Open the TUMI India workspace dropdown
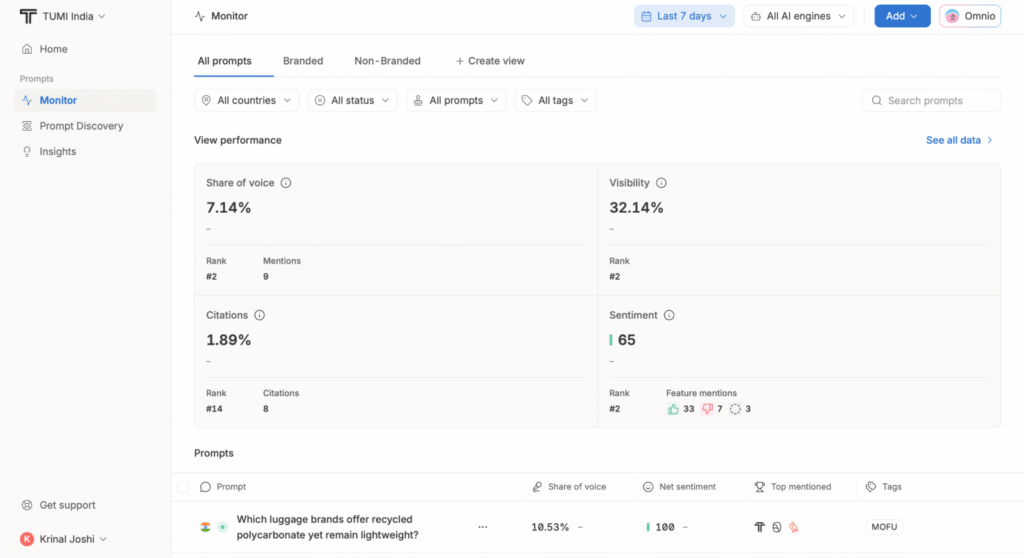 point(63,16)
